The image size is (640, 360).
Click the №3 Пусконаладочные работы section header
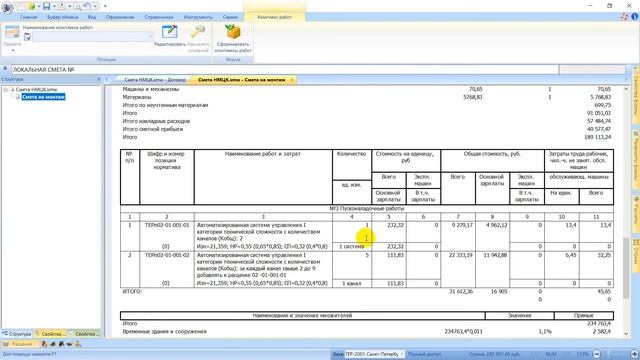coord(367,209)
